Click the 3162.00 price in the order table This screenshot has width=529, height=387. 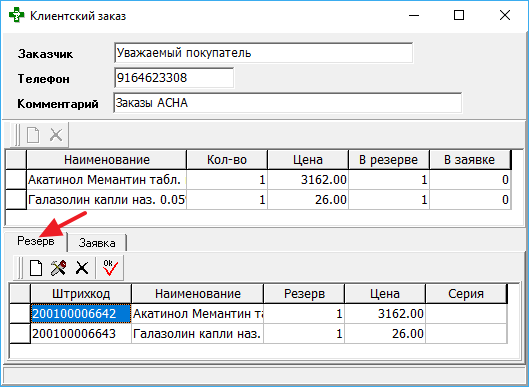point(308,179)
